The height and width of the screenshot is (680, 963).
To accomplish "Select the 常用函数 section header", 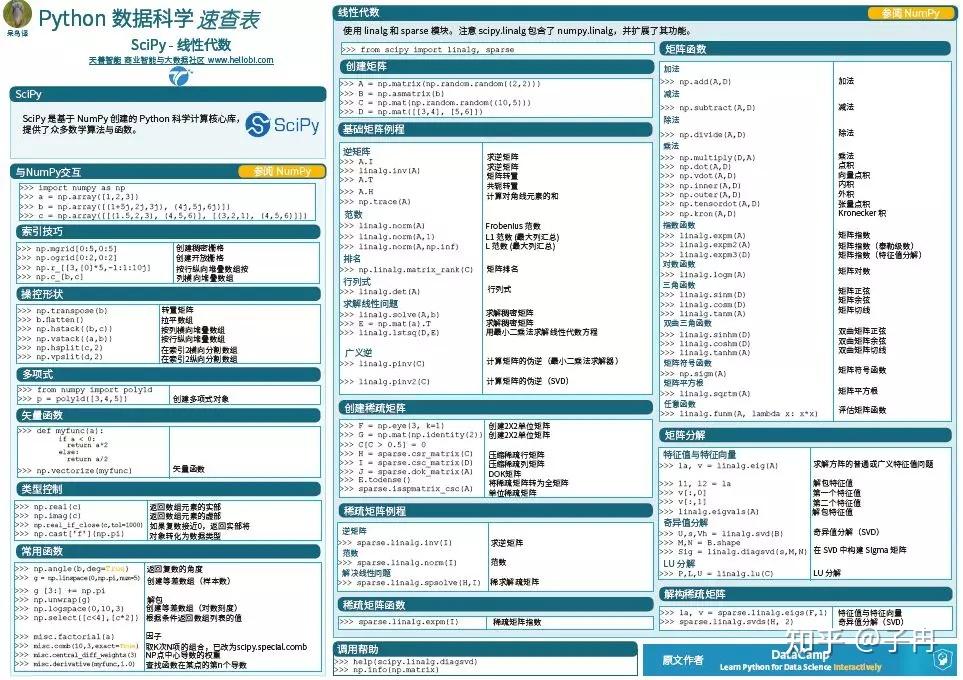I will click(168, 552).
